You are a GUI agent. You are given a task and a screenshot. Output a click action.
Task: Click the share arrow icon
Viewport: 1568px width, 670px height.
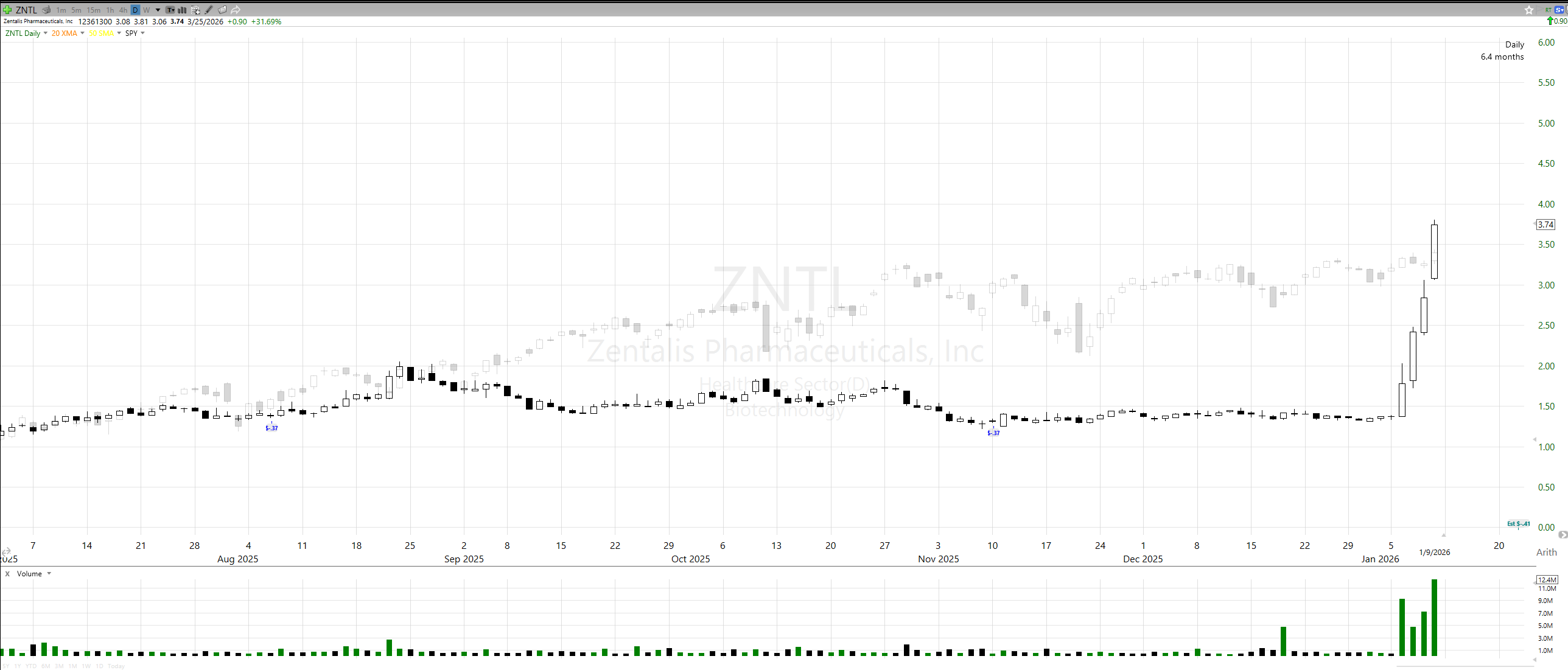(236, 10)
